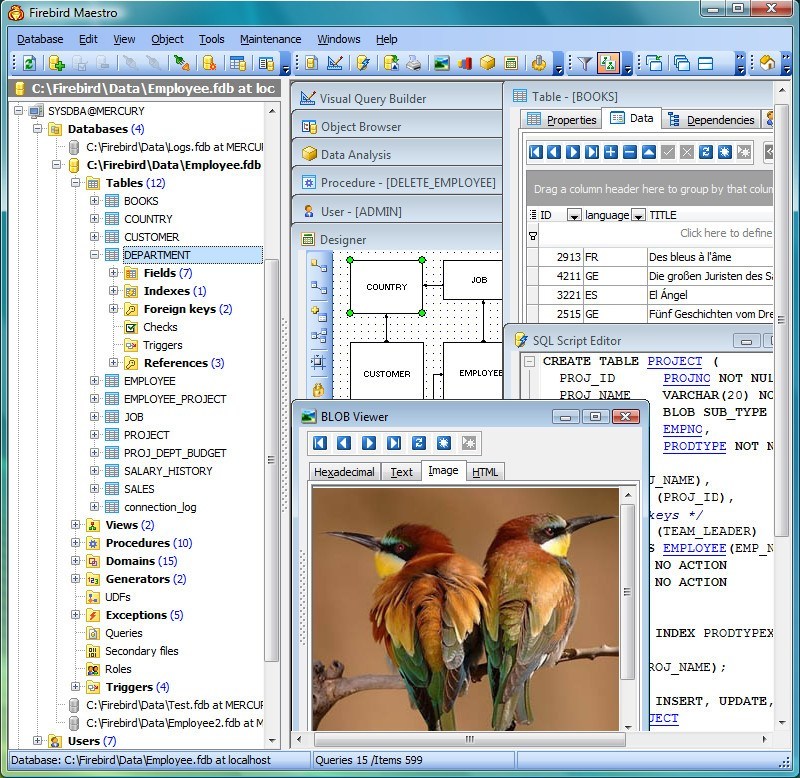Click the filter row icon below the ID column

[x=533, y=236]
